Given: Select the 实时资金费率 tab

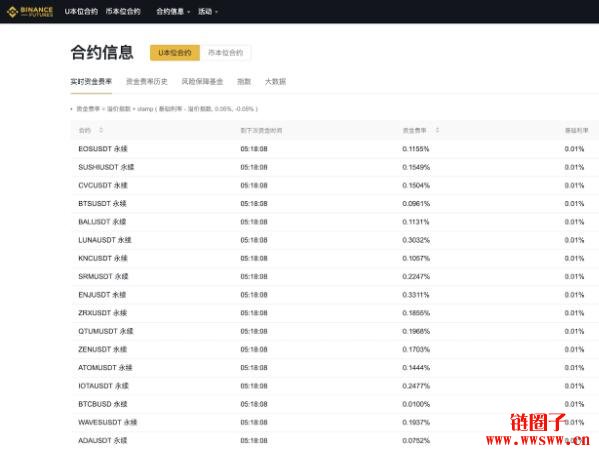Looking at the screenshot, I should pyautogui.click(x=91, y=81).
